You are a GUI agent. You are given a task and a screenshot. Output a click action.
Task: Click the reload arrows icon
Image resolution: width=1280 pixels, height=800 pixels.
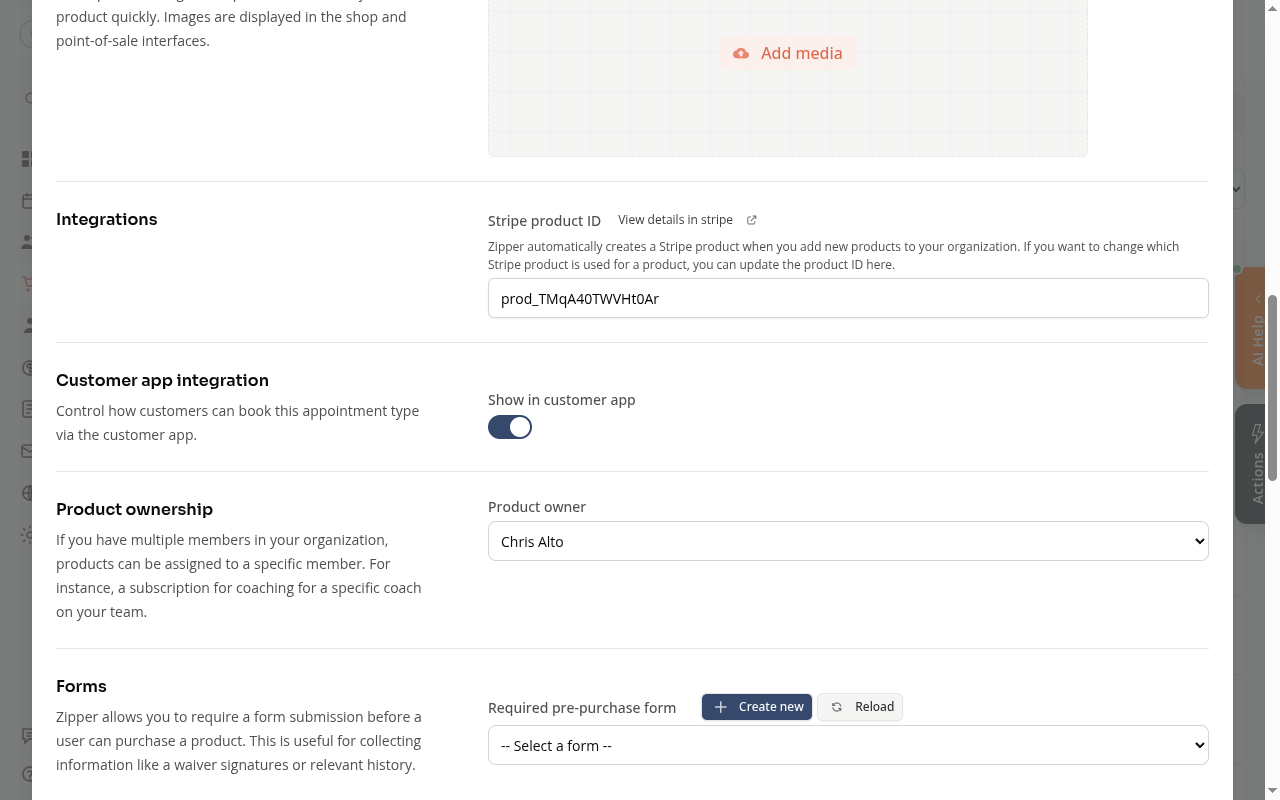point(836,707)
